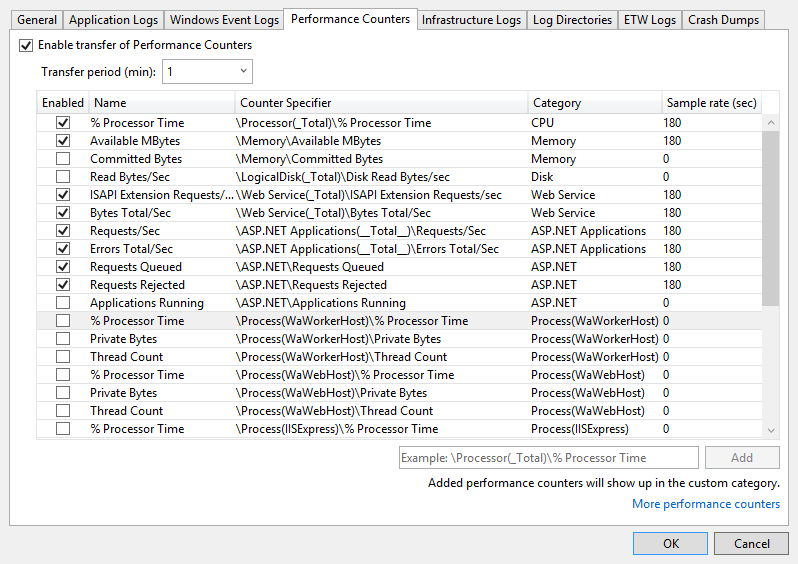Uncheck the Bytes Total/Sec counter
The height and width of the screenshot is (564, 798).
pos(63,213)
